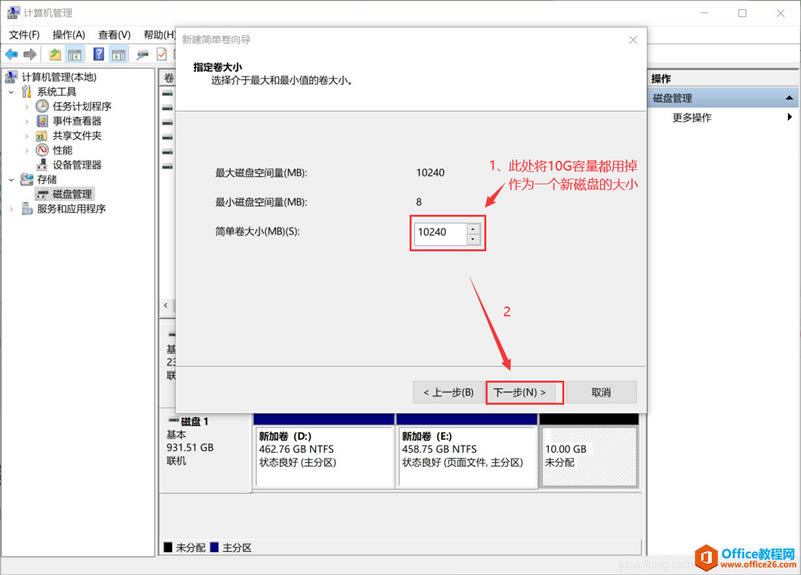The height and width of the screenshot is (575, 801).
Task: Click the 指定卷大小 heading text
Action: pyautogui.click(x=218, y=67)
